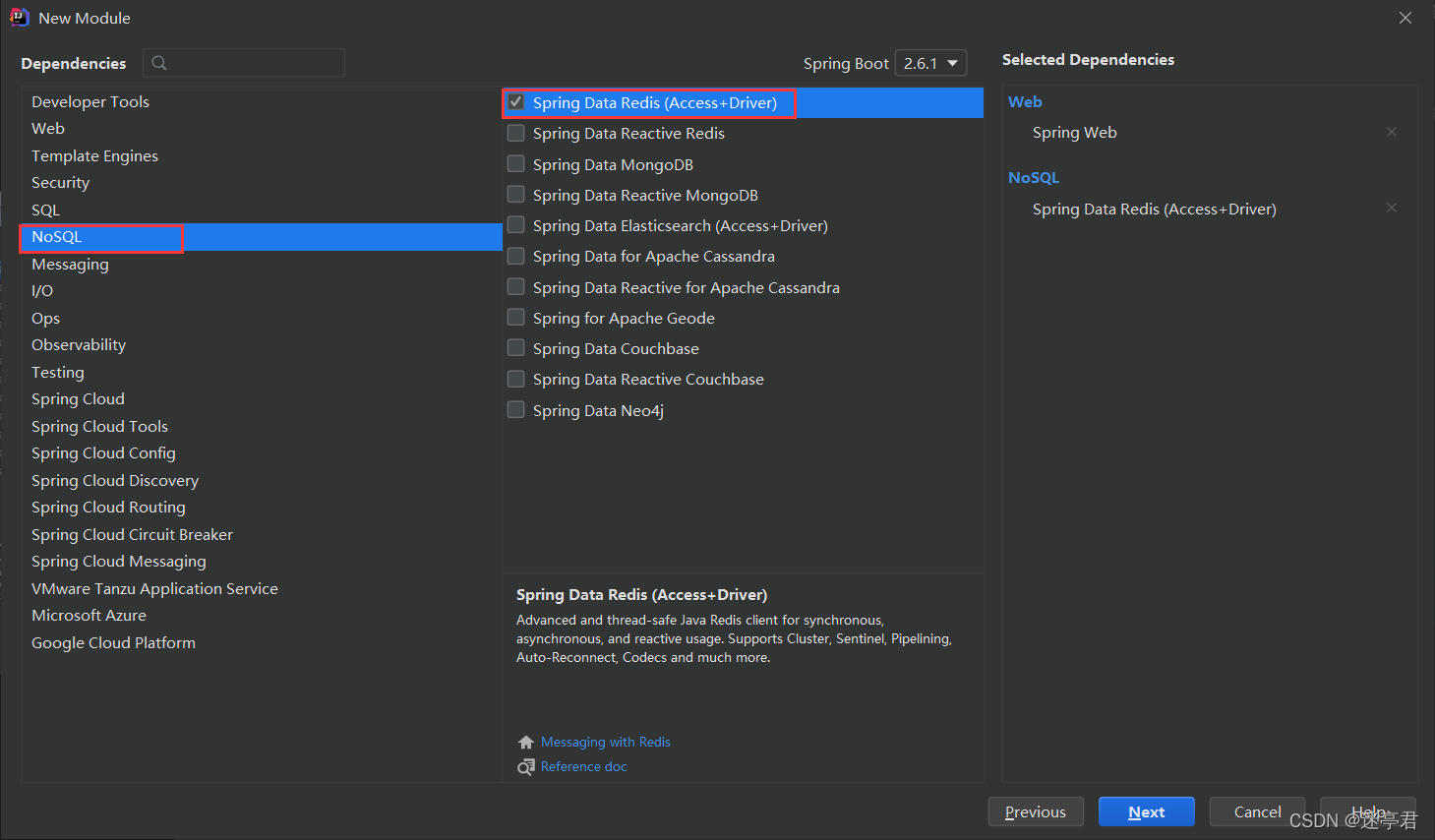Click the Web group in Selected Dependencies

(1025, 101)
